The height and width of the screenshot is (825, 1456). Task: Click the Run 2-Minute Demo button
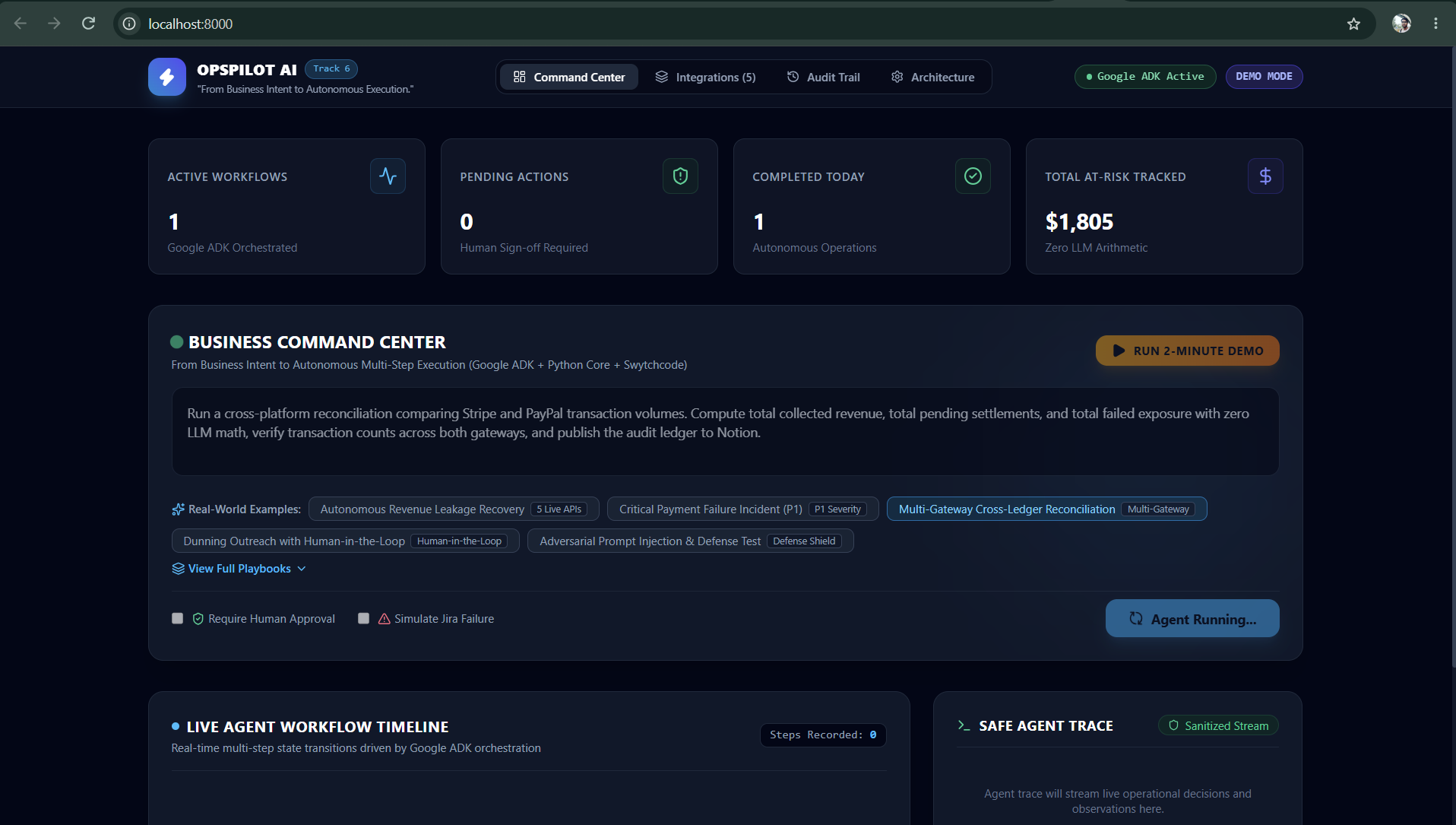(x=1187, y=351)
